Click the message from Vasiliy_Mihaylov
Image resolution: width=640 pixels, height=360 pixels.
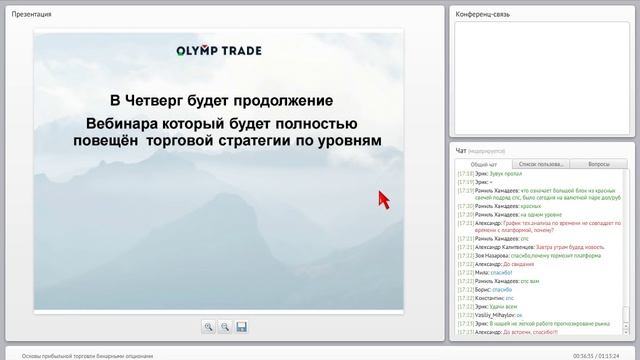[490, 315]
